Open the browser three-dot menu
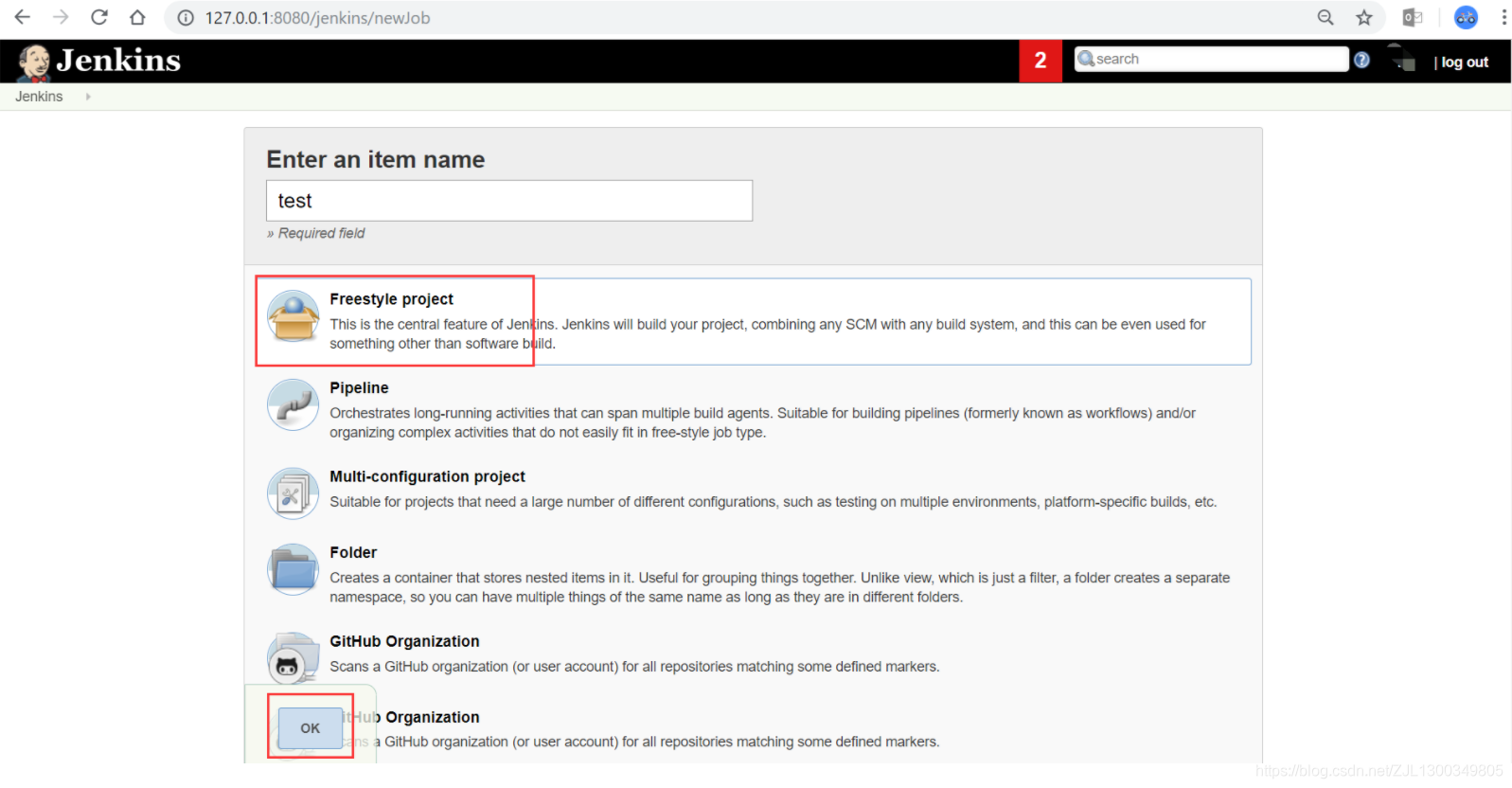 1503,17
